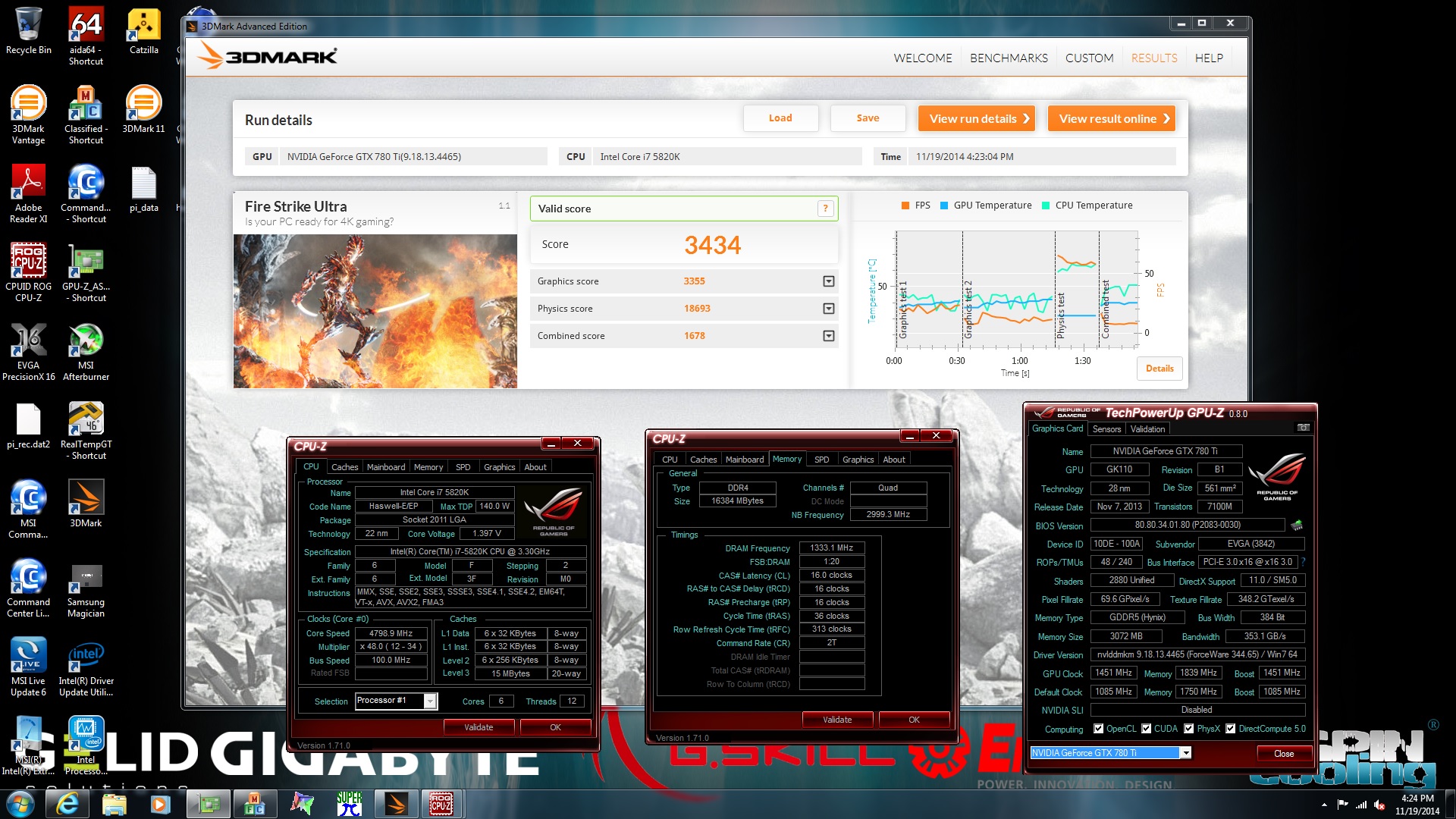This screenshot has height=819, width=1456.
Task: Click View run details button
Action: click(x=977, y=118)
